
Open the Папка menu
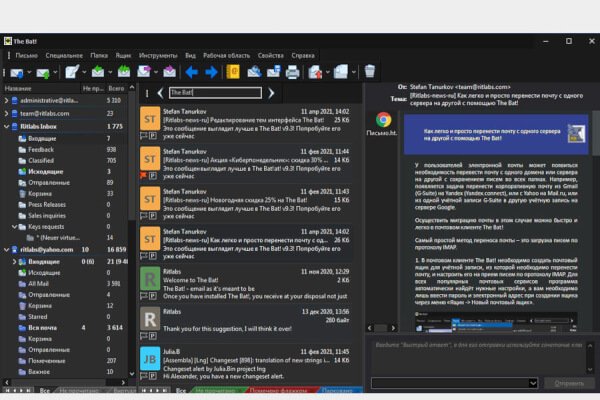(x=99, y=56)
